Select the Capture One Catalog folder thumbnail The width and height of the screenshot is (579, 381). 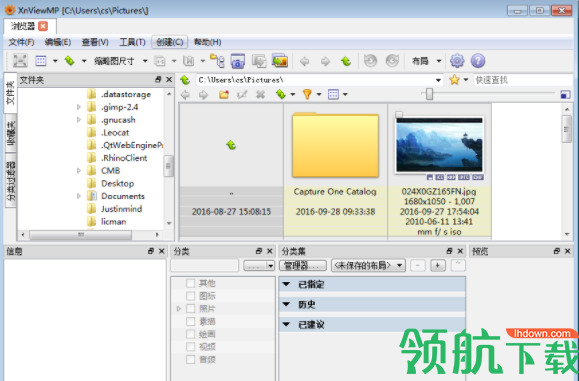tap(335, 145)
